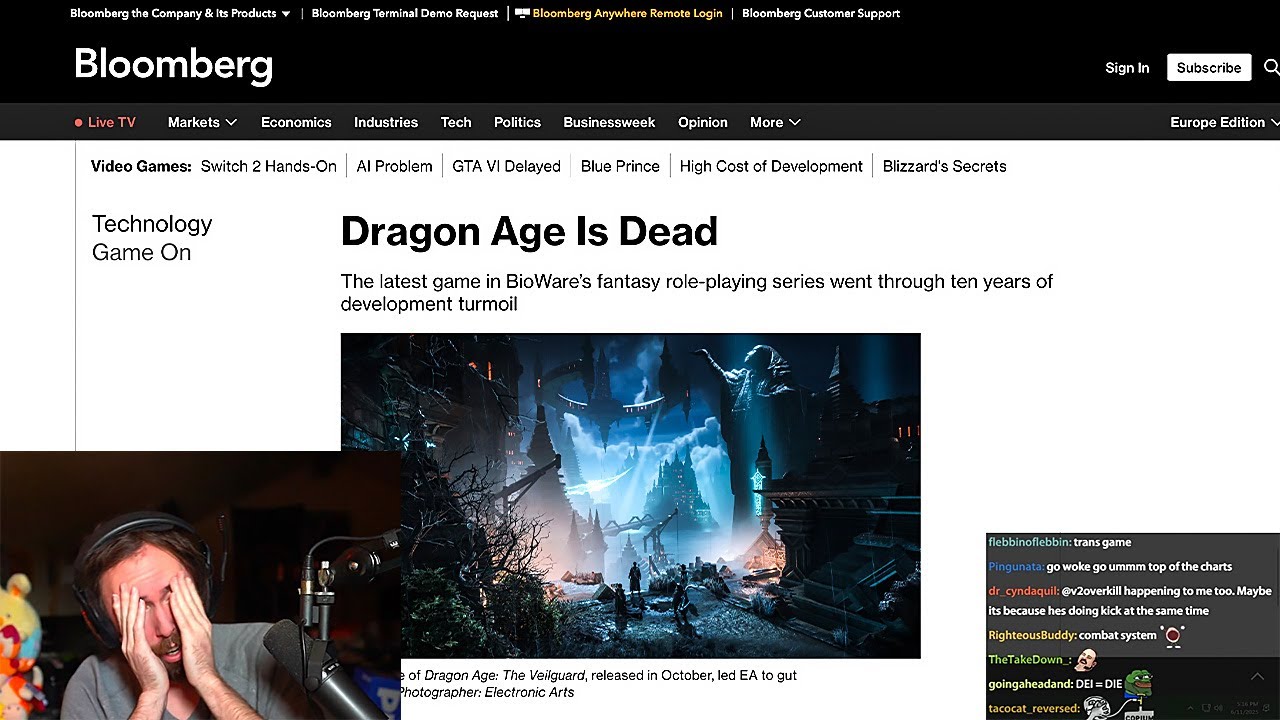Open the GTA VI Delayed story
Viewport: 1280px width, 720px height.
(506, 166)
